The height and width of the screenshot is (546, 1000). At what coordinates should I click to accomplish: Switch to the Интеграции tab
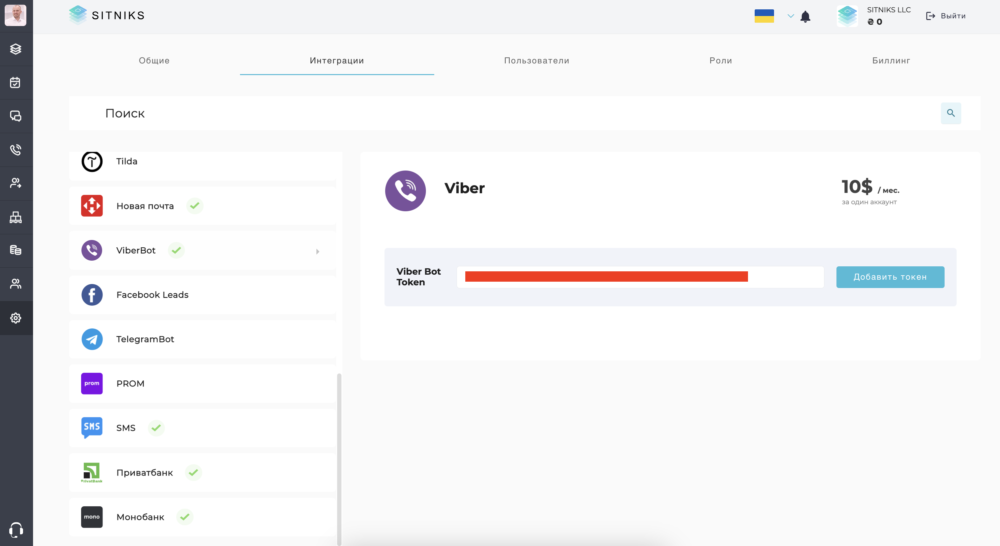pos(337,61)
